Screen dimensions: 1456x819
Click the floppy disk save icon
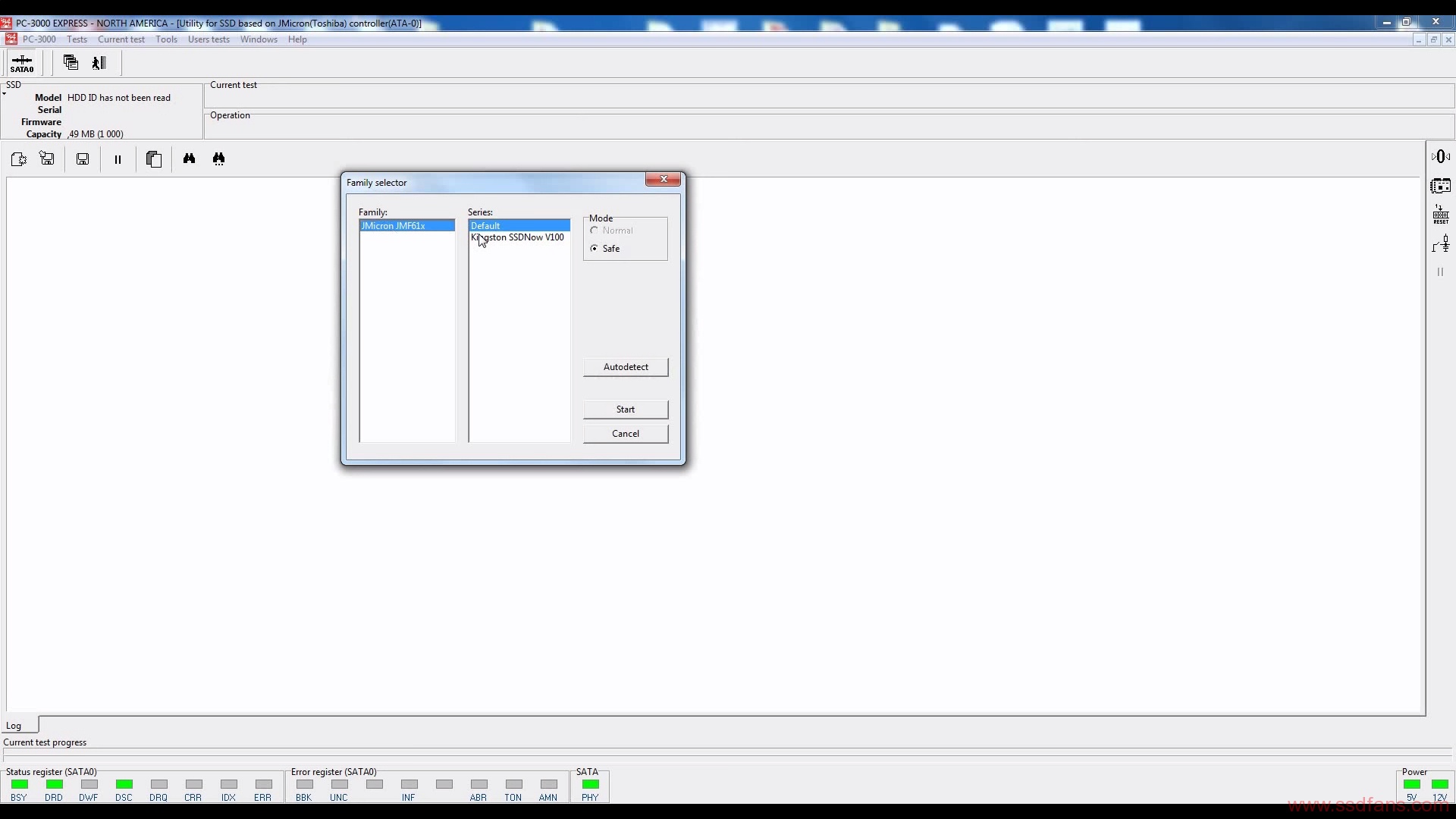pos(83,158)
